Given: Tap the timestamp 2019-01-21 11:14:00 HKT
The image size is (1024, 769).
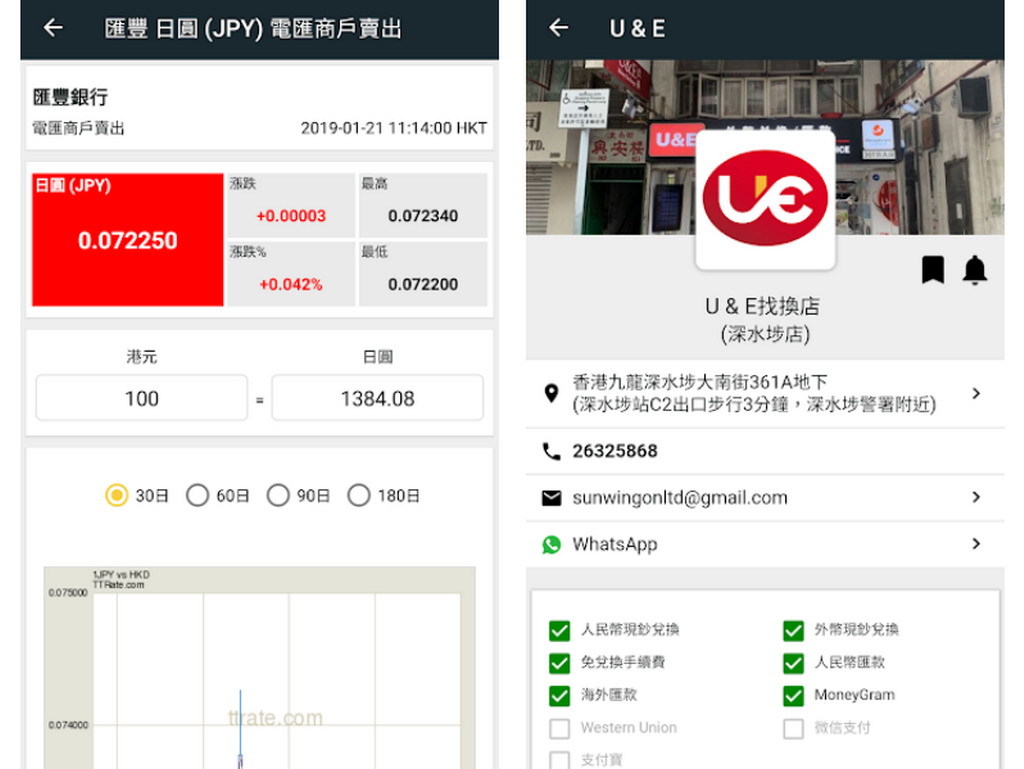Looking at the screenshot, I should click(393, 128).
